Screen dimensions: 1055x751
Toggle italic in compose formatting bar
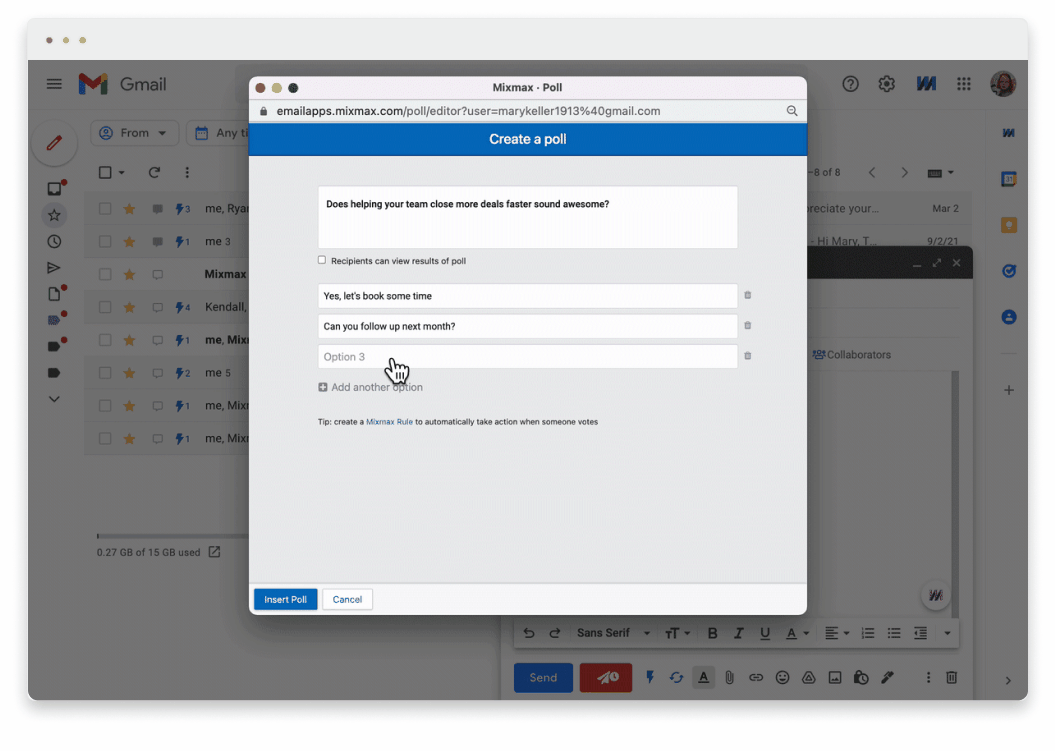tap(739, 633)
